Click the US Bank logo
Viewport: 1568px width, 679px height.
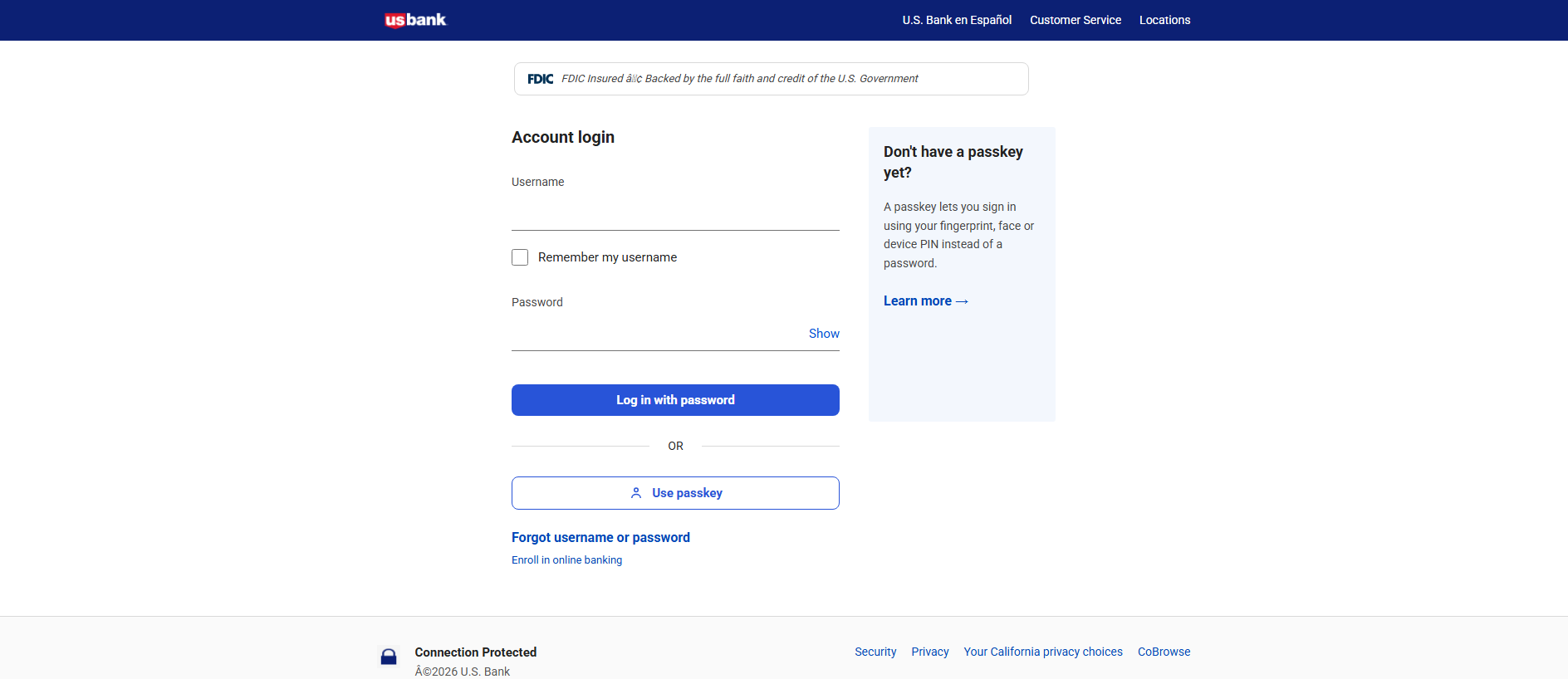415,20
